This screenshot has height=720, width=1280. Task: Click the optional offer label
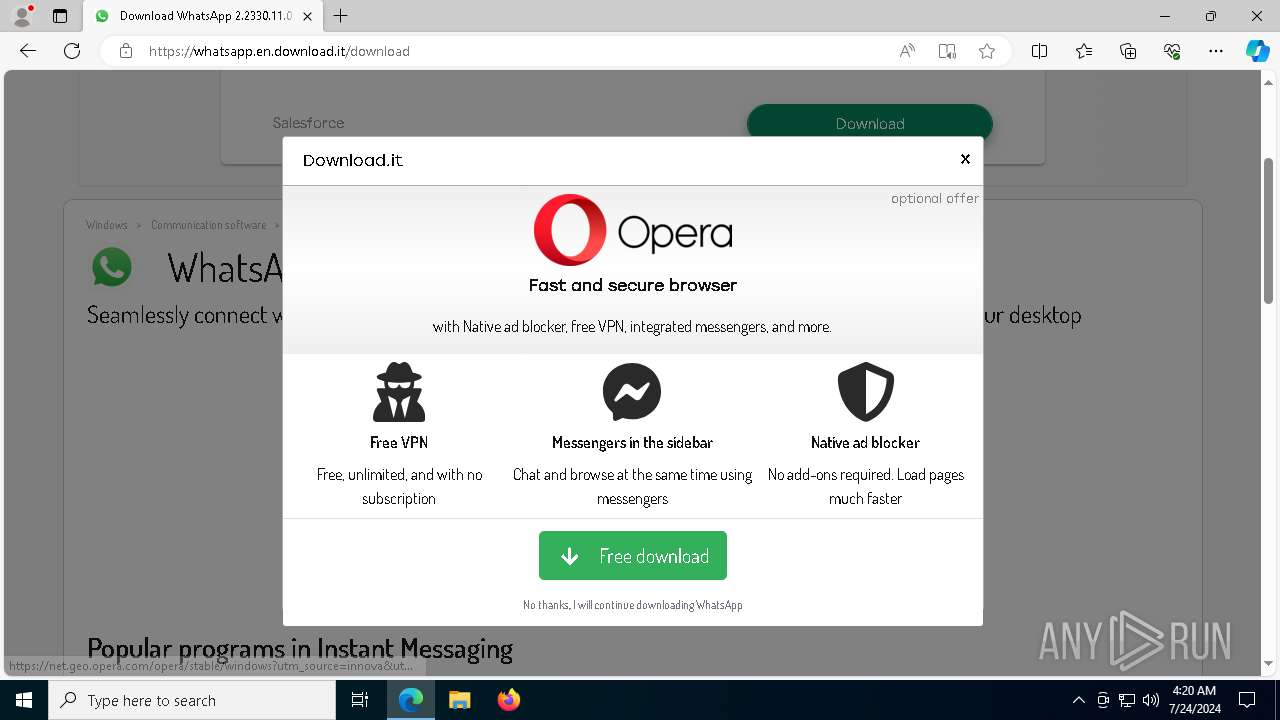point(935,198)
